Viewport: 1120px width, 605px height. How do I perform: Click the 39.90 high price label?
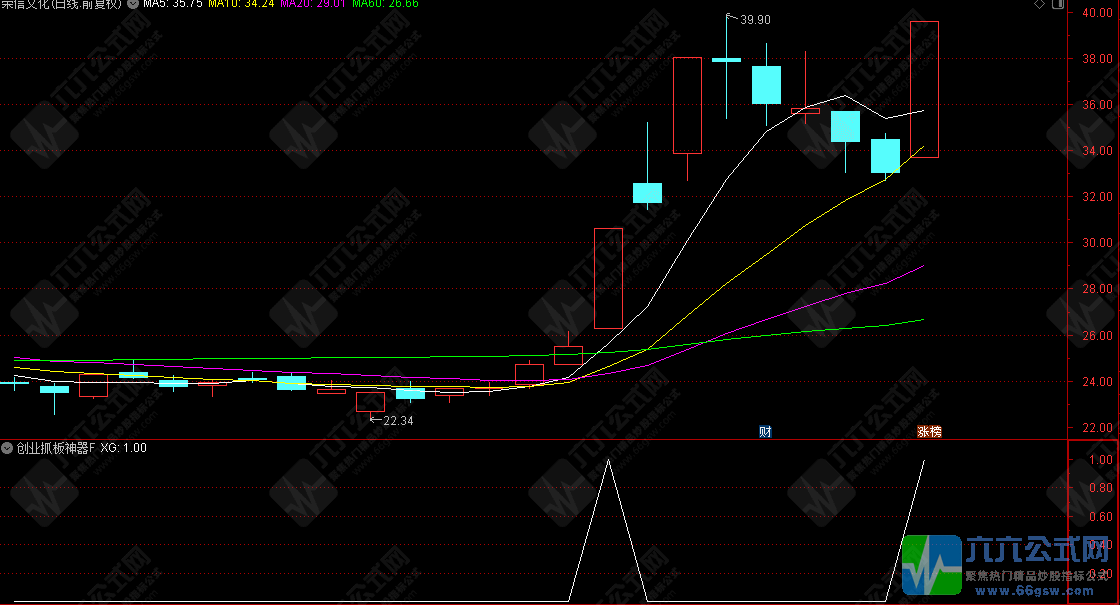click(755, 19)
